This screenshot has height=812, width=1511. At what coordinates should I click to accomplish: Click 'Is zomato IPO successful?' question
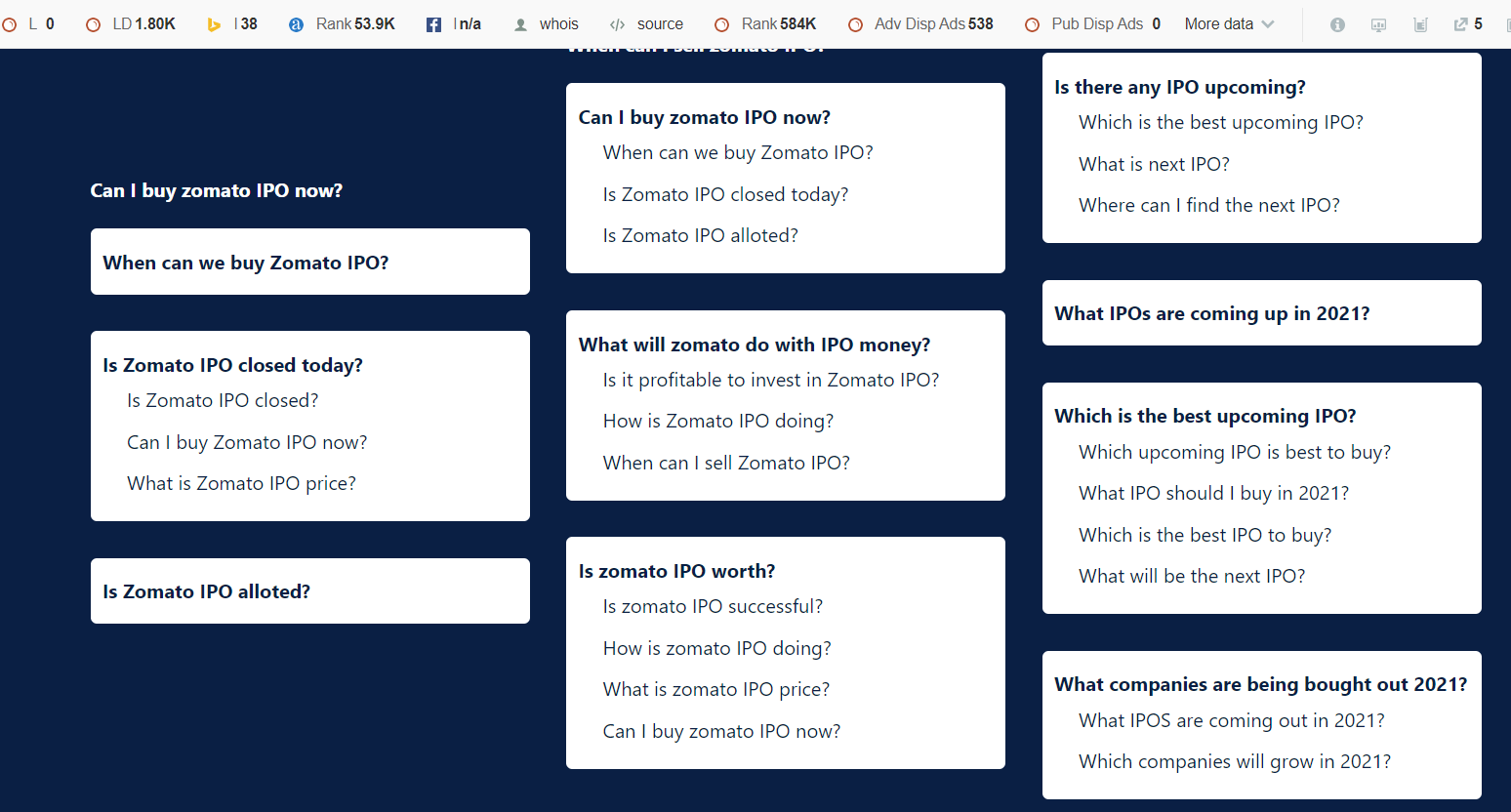[713, 606]
